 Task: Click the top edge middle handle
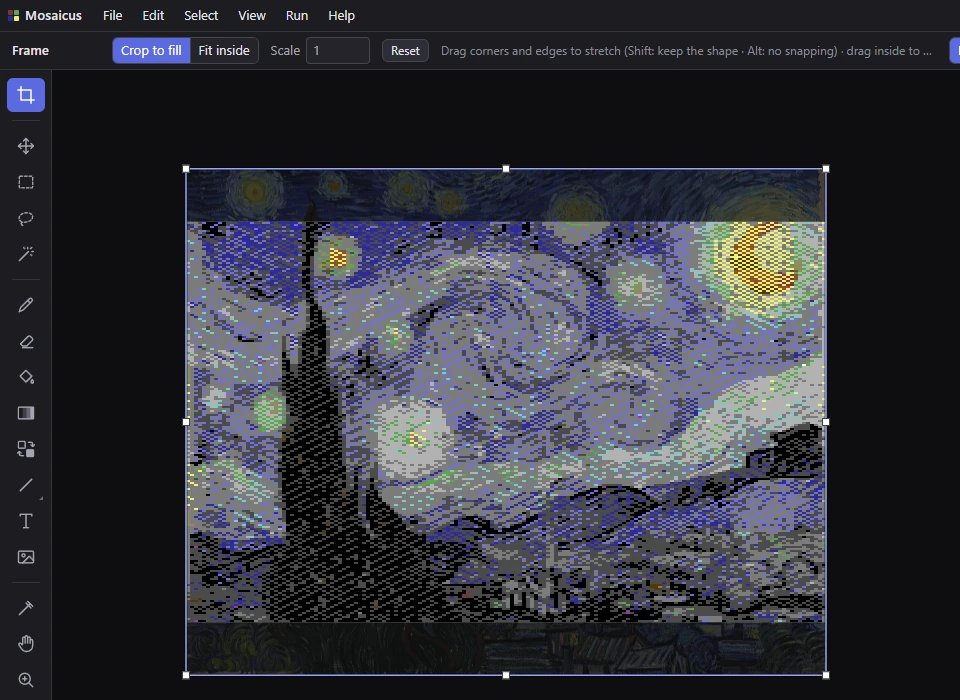pyautogui.click(x=506, y=168)
